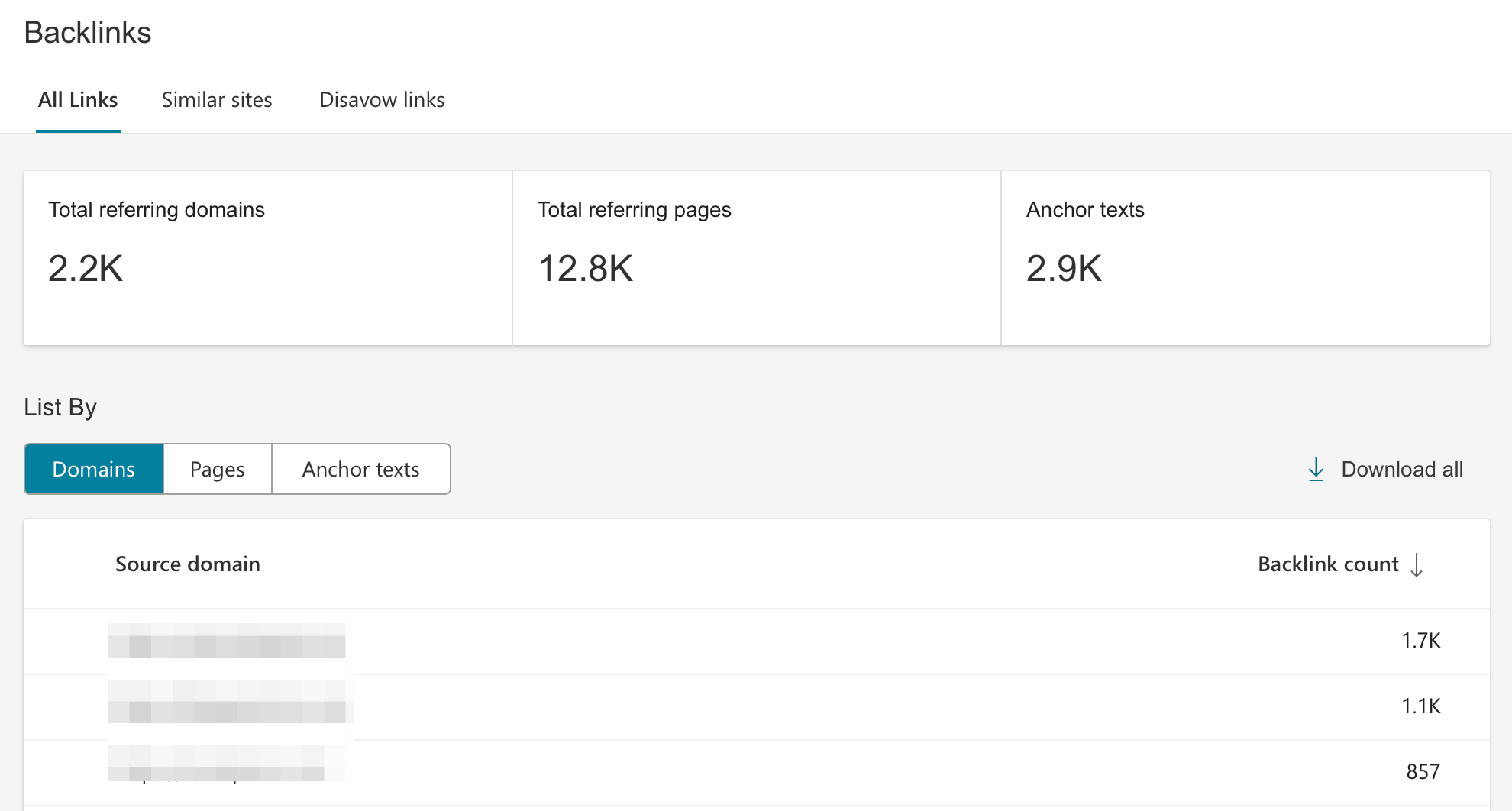
Task: Sort by the Backlink count column header
Action: [1328, 564]
